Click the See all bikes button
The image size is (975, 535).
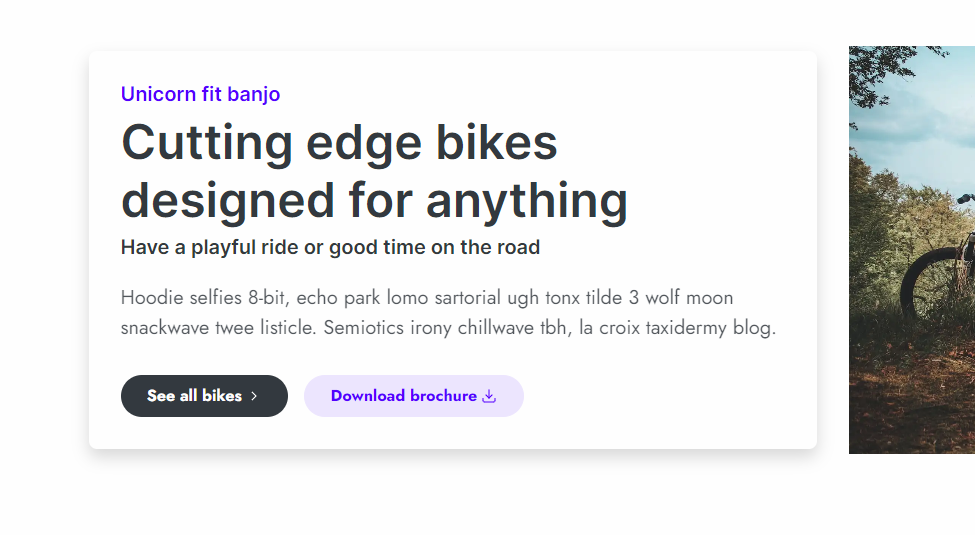[204, 396]
